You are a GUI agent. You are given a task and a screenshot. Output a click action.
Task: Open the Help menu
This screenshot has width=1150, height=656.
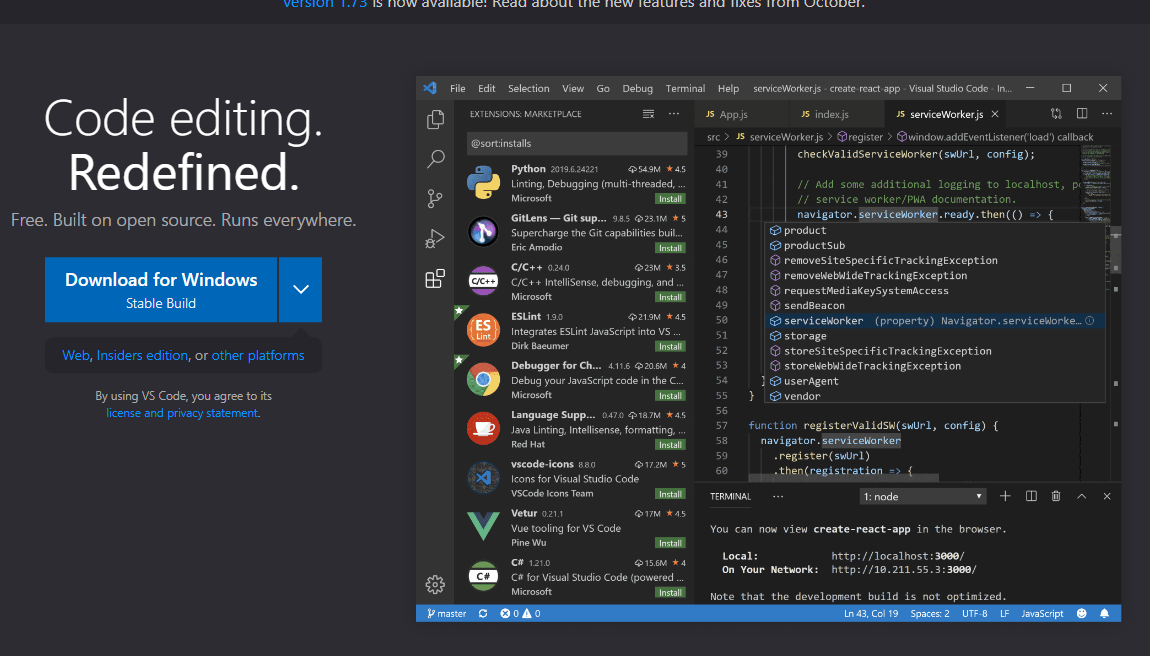[728, 88]
